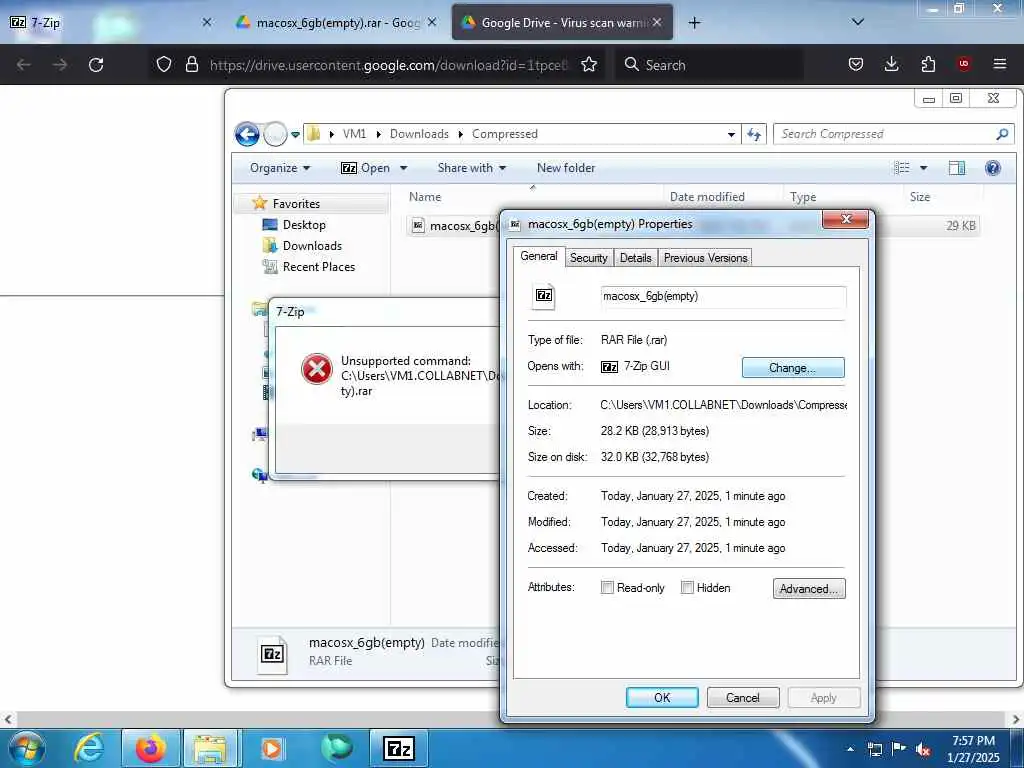Click the Favorites header in sidebar
This screenshot has height=768, width=1024.
point(296,204)
